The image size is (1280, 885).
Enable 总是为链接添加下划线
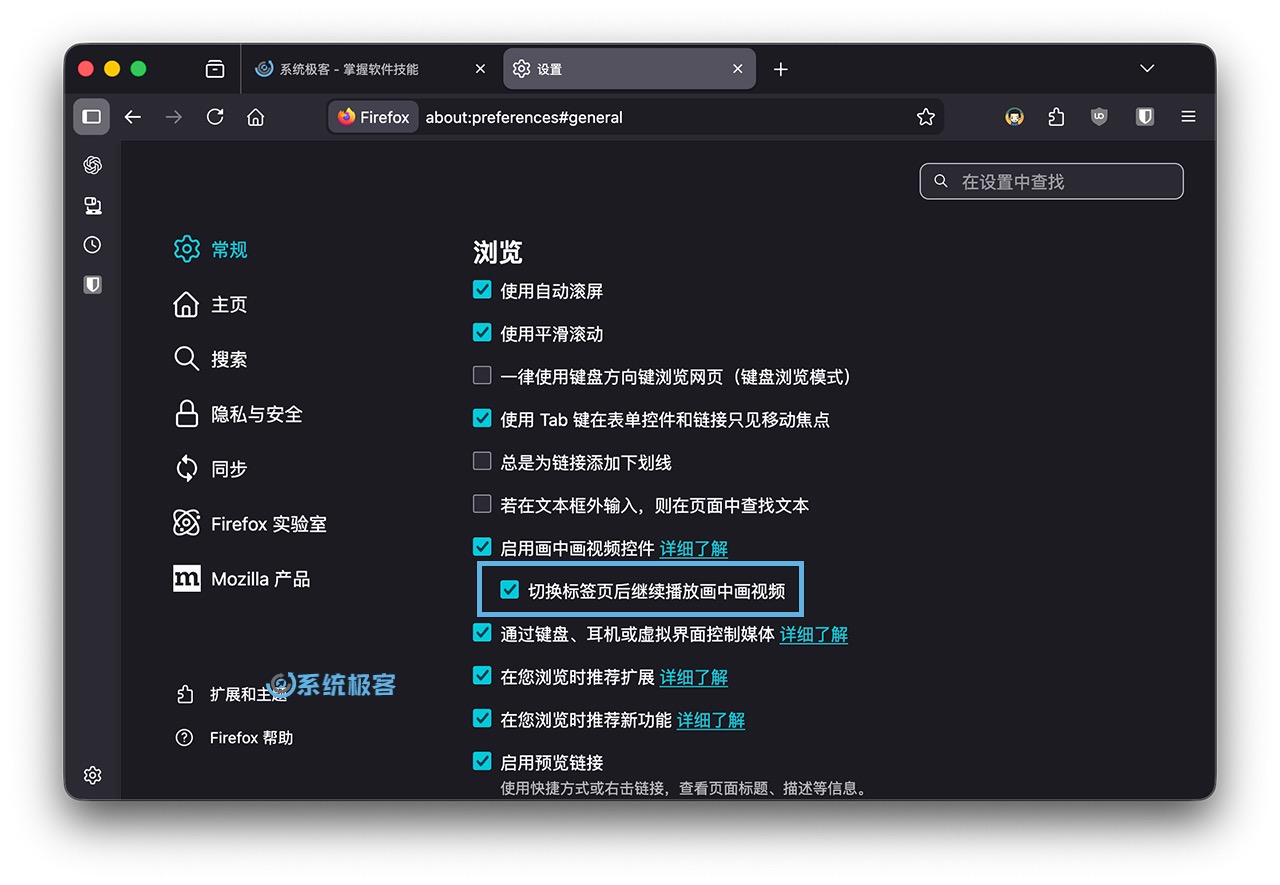click(482, 461)
